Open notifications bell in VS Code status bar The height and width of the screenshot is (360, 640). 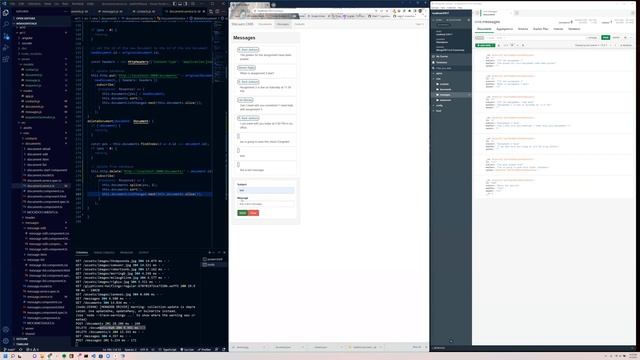tap(224, 350)
